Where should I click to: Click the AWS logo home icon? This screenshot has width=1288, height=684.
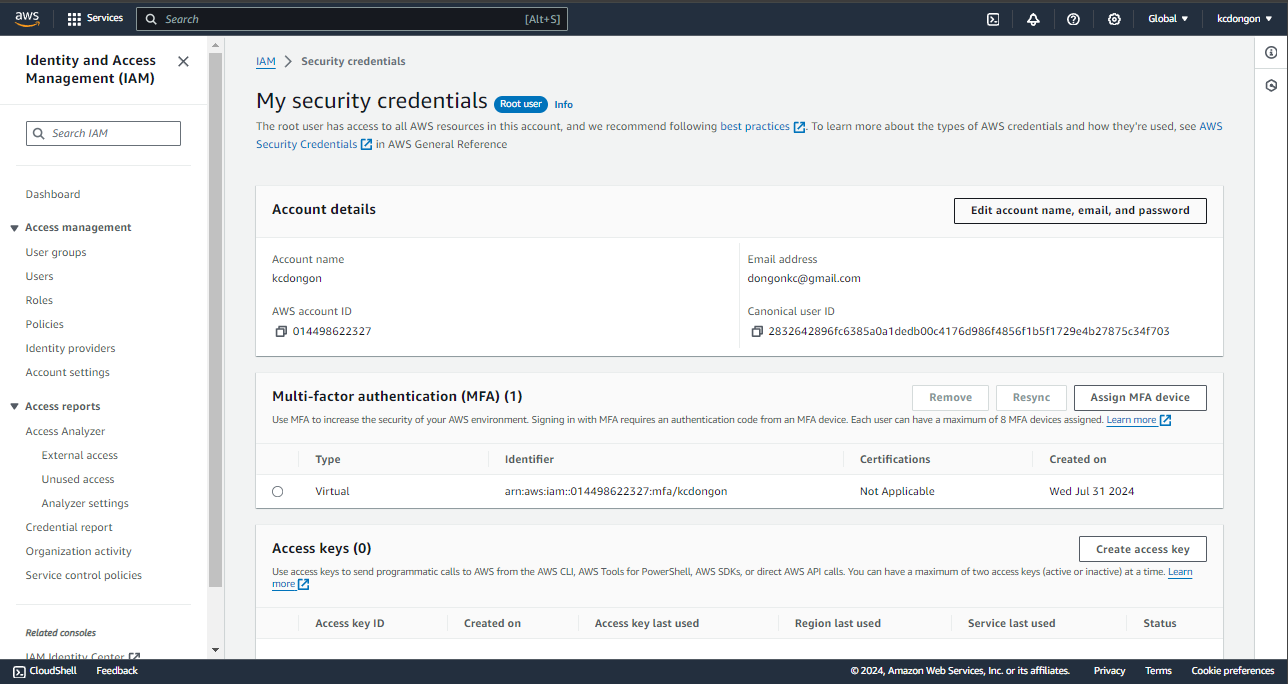(x=27, y=18)
